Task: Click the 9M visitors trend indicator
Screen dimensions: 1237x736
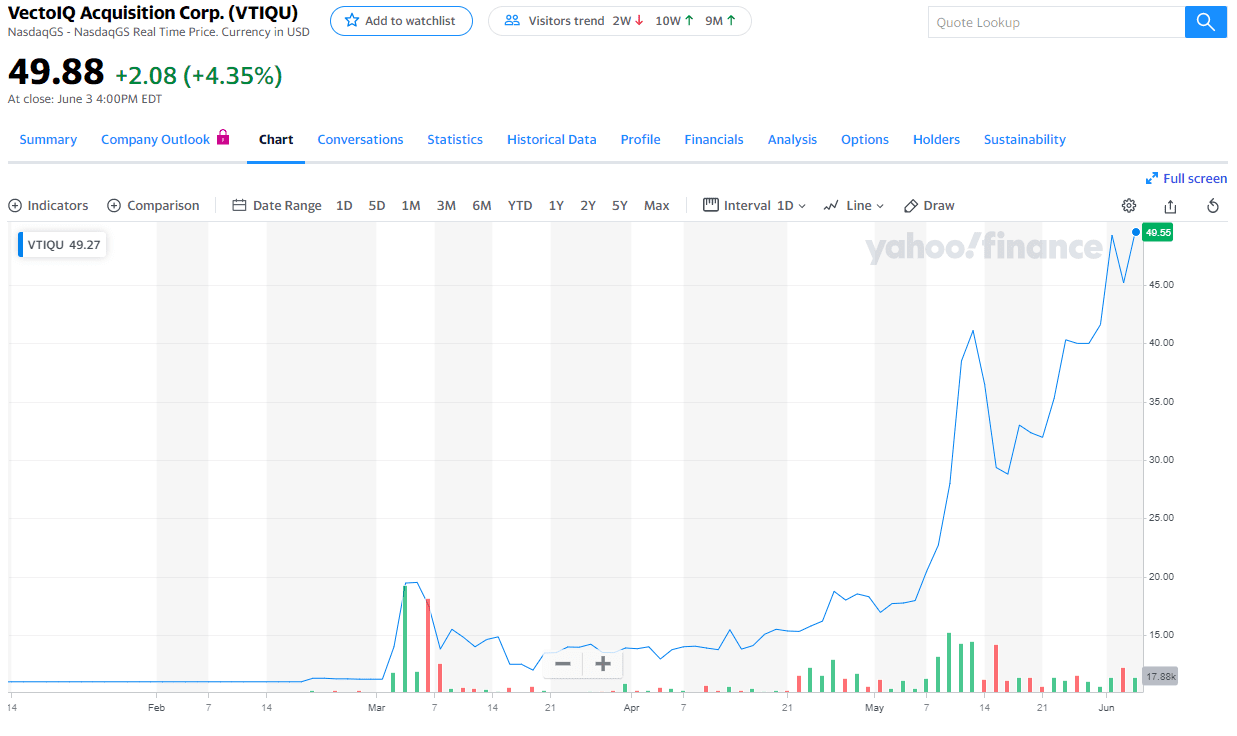Action: pos(721,21)
